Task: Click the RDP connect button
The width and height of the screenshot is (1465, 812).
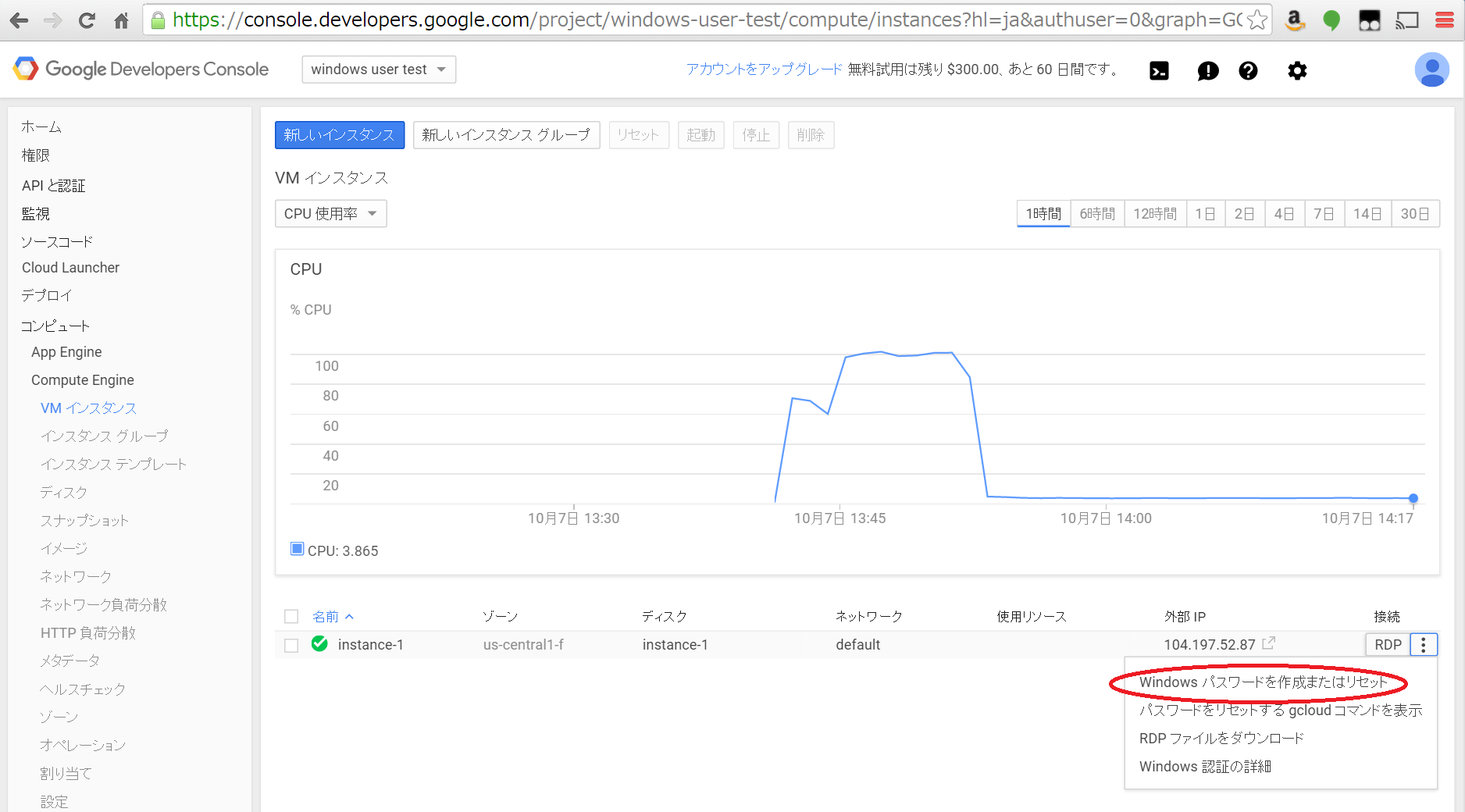Action: point(1388,645)
